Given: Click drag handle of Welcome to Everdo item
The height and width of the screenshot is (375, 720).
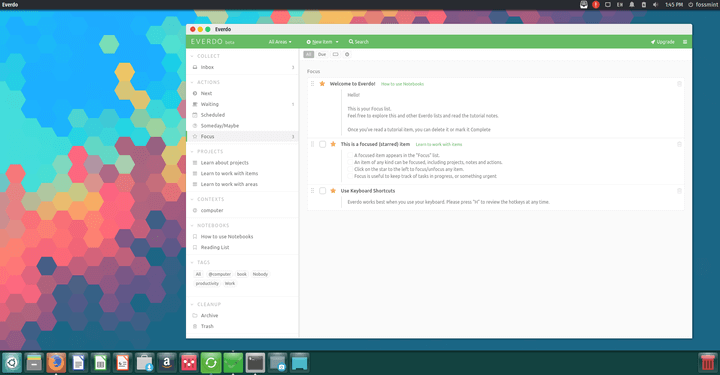Looking at the screenshot, I should pyautogui.click(x=312, y=84).
